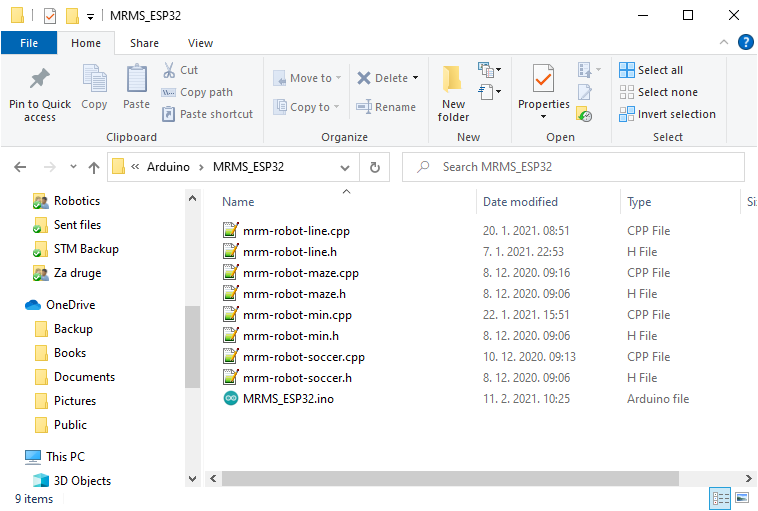This screenshot has width=758, height=511.
Task: Open the address bar history dropdown
Action: point(346,167)
